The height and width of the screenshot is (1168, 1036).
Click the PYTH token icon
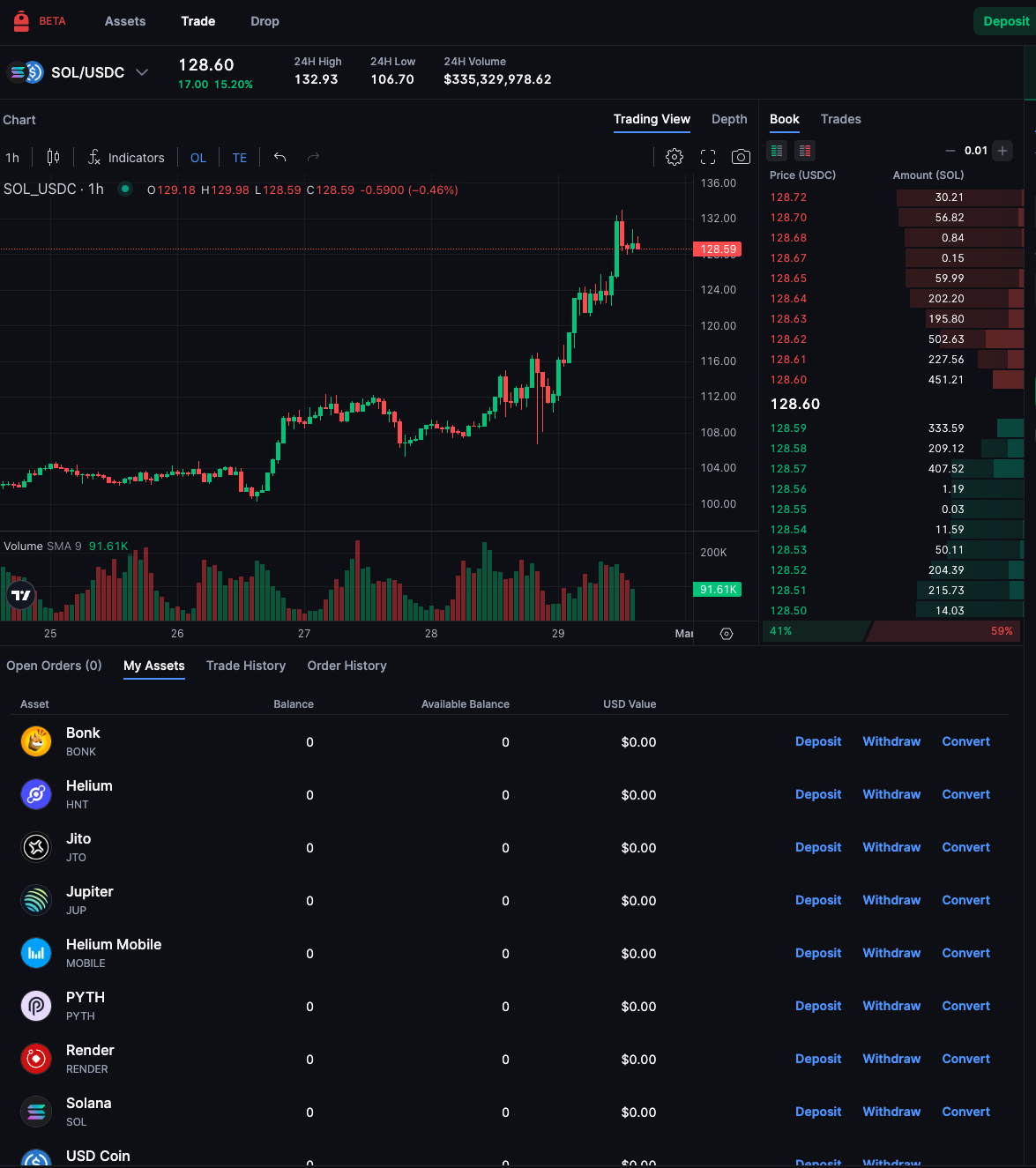[x=36, y=1006]
